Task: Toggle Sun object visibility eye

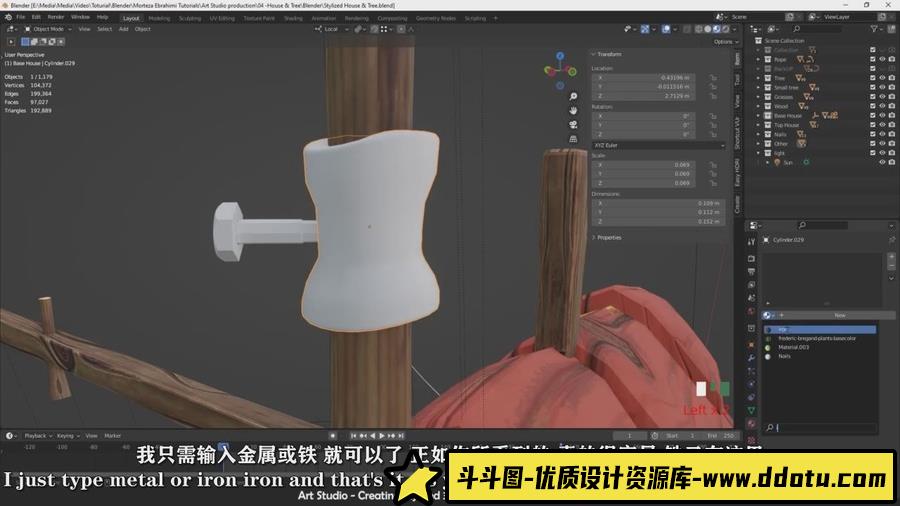Action: click(882, 162)
